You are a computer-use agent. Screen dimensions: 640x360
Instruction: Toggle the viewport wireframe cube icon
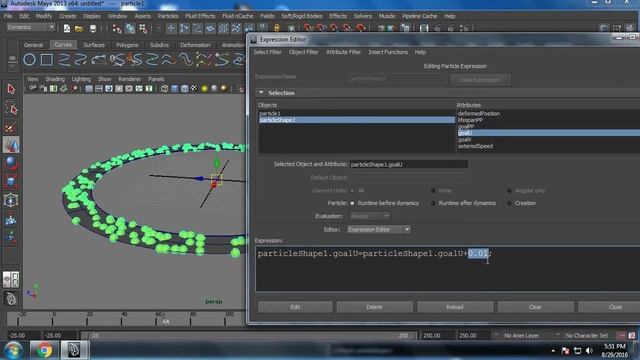coord(164,88)
